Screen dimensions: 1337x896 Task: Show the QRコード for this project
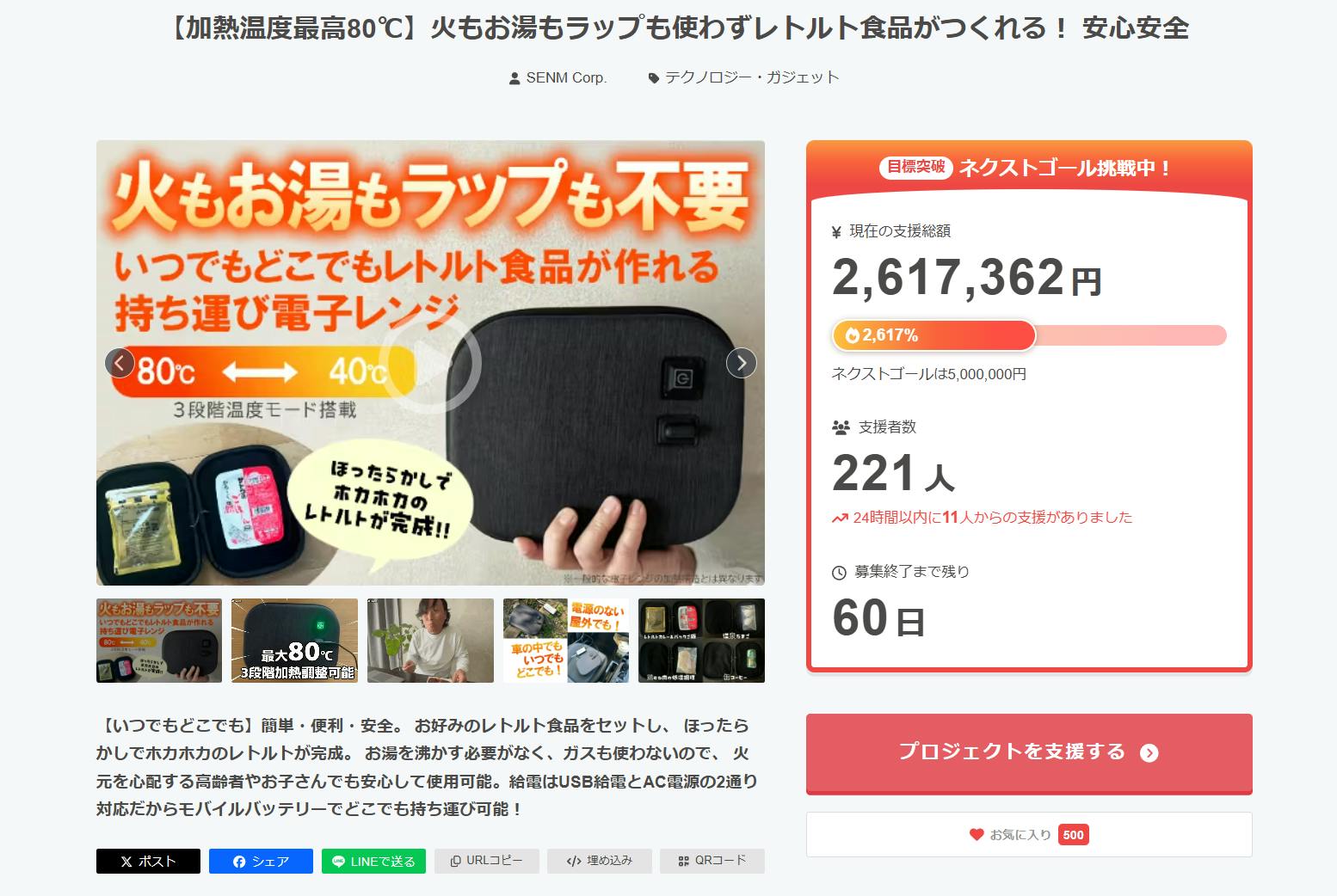712,861
